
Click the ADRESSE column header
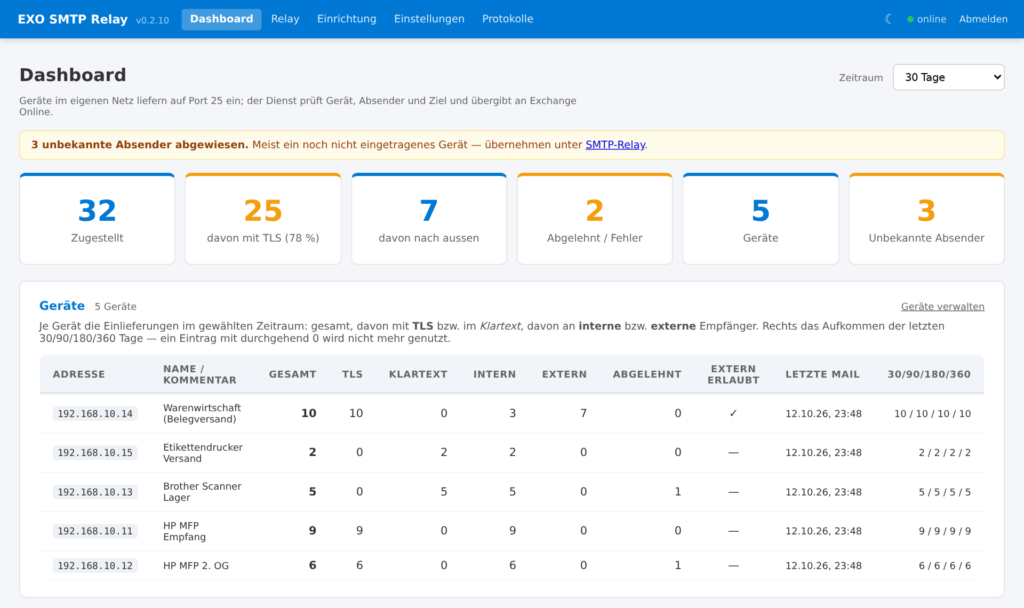[x=79, y=374]
